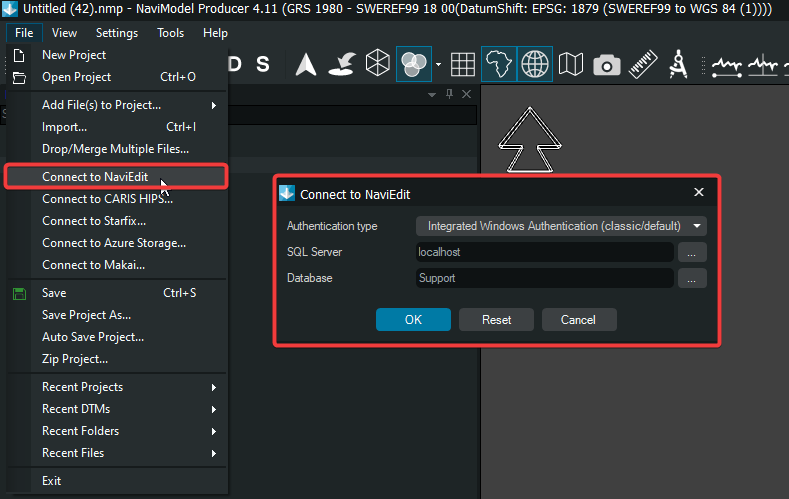789x499 pixels.
Task: Click the Open Project folder icon
Action: 19,77
